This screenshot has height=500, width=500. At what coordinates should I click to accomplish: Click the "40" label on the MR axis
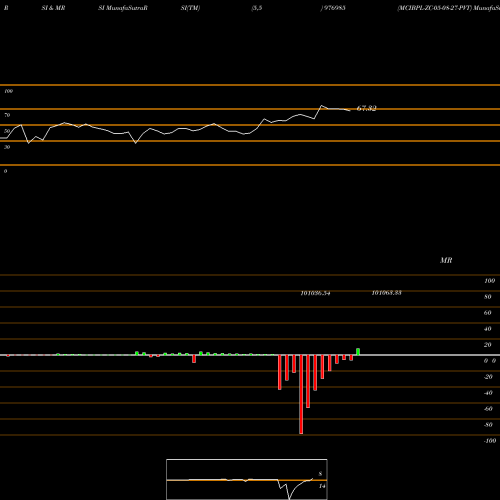488,329
